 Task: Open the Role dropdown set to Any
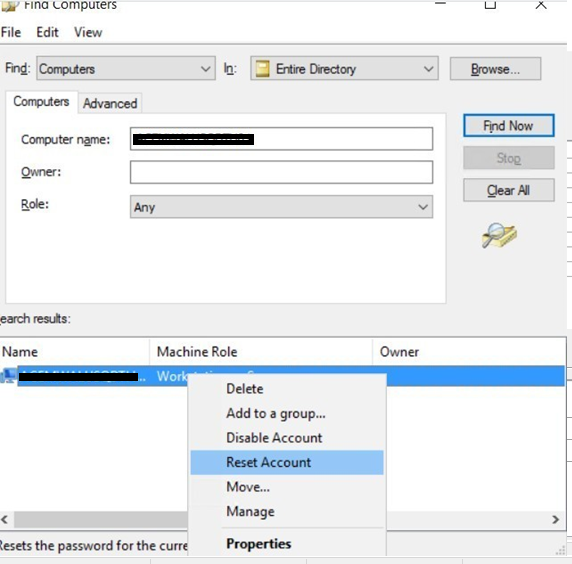[x=281, y=207]
